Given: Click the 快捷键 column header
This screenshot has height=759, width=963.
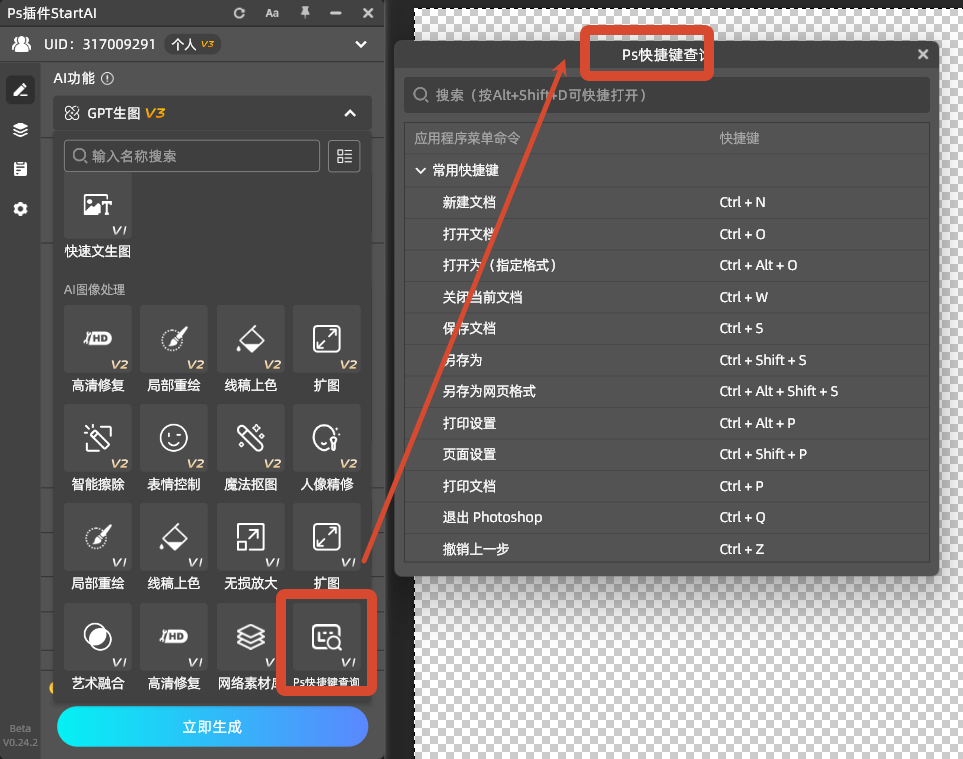Looking at the screenshot, I should coord(739,138).
